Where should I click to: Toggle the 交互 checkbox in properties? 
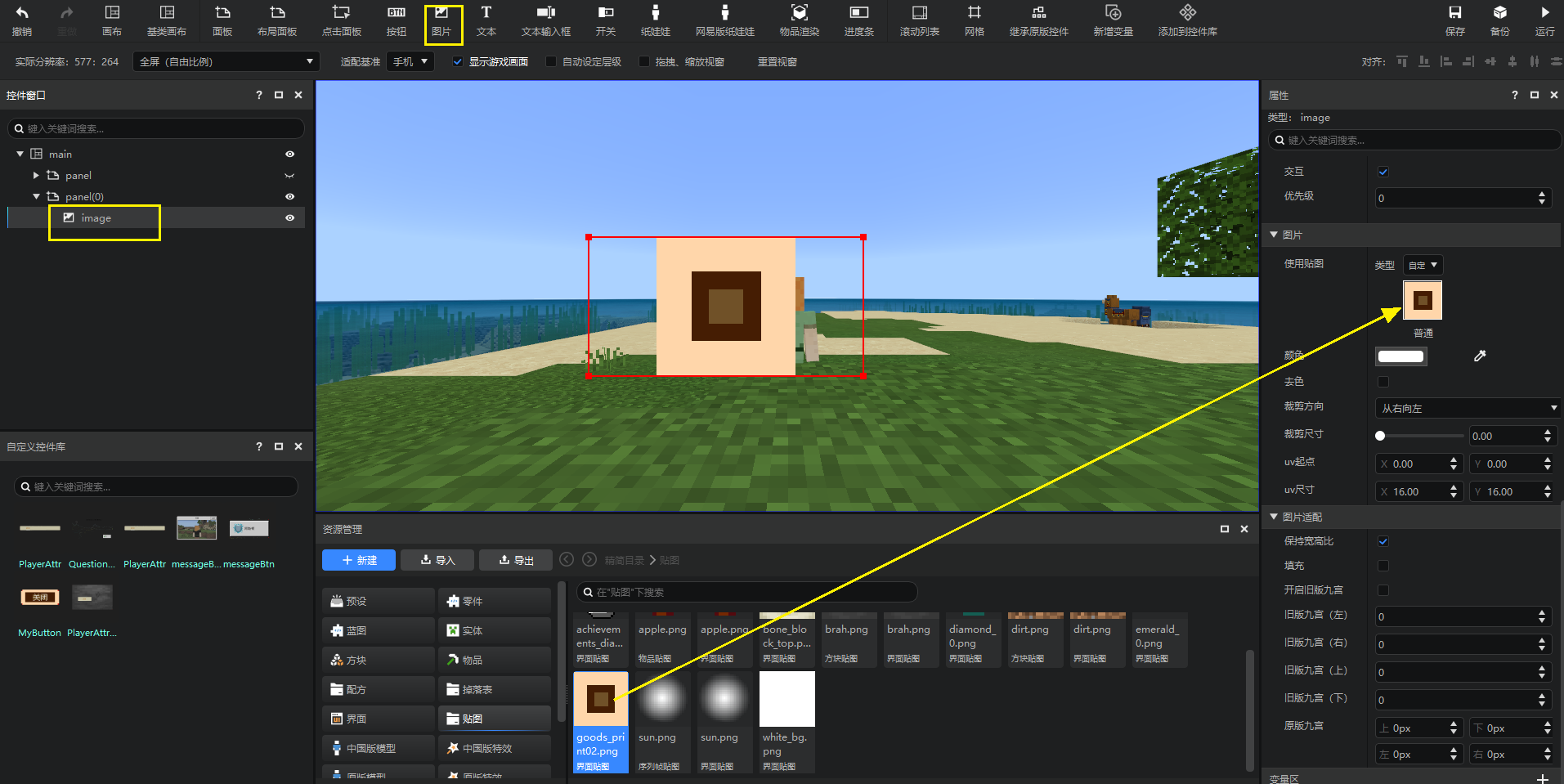[1383, 172]
